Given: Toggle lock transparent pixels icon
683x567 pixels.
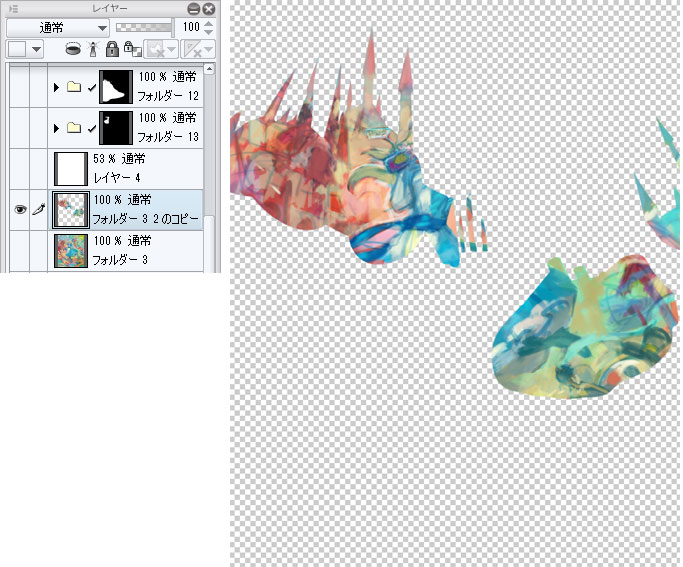Looking at the screenshot, I should click(x=132, y=49).
